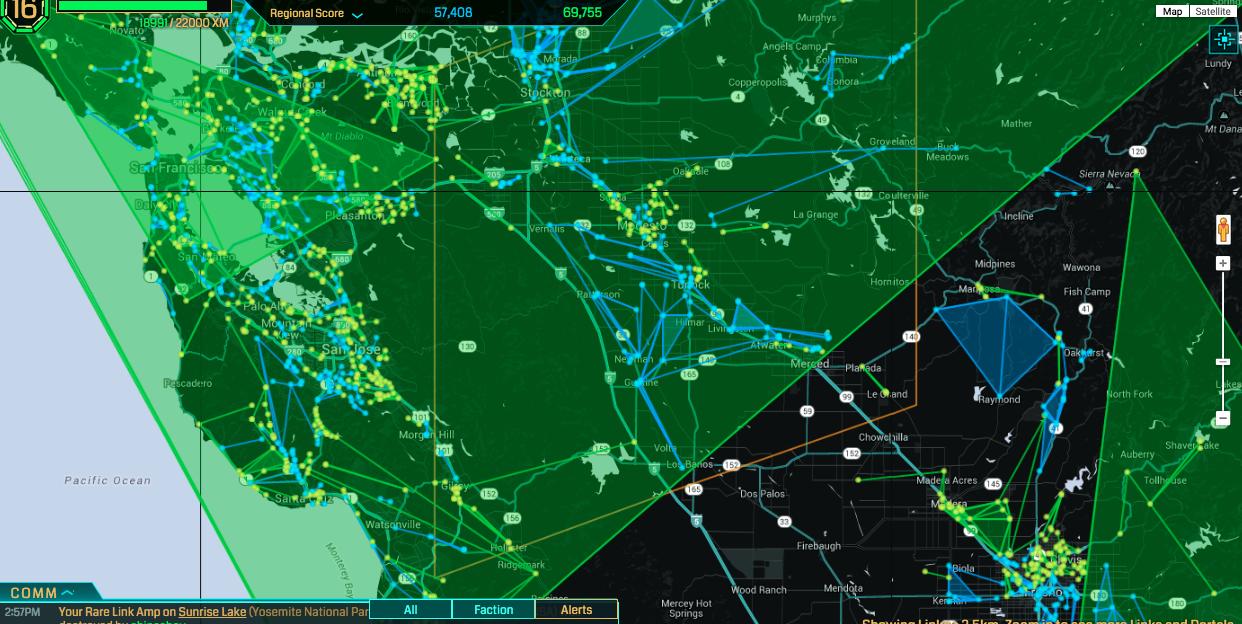Click the Chowchilla map label
The image size is (1242, 624).
(883, 437)
